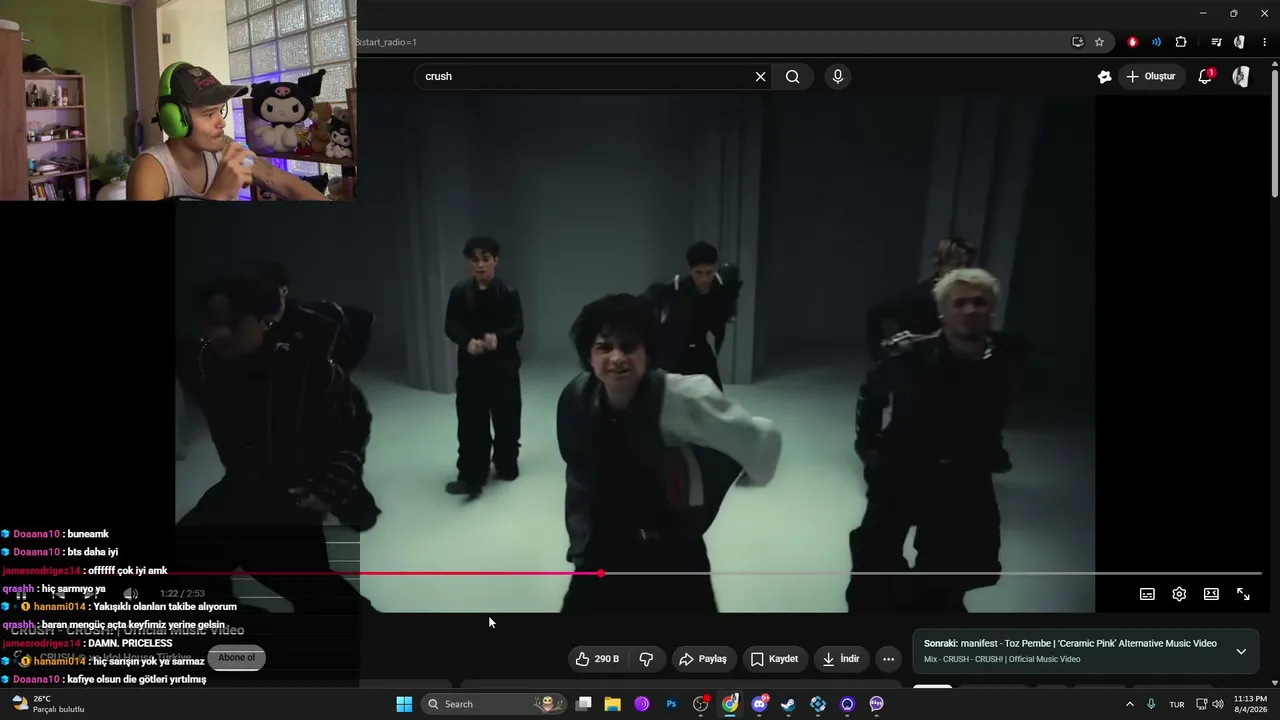1280x720 pixels.
Task: Open Chrome media controls icon
Action: [x=1216, y=42]
